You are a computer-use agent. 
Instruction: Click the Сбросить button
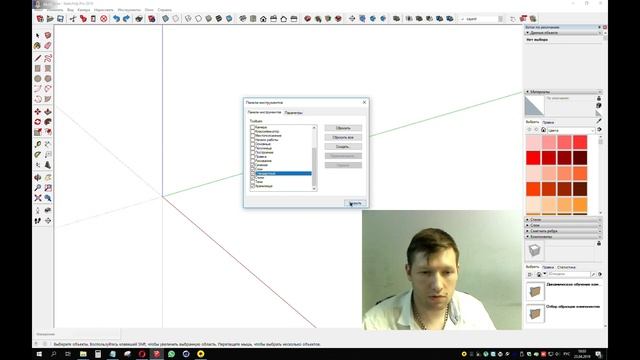click(x=343, y=128)
